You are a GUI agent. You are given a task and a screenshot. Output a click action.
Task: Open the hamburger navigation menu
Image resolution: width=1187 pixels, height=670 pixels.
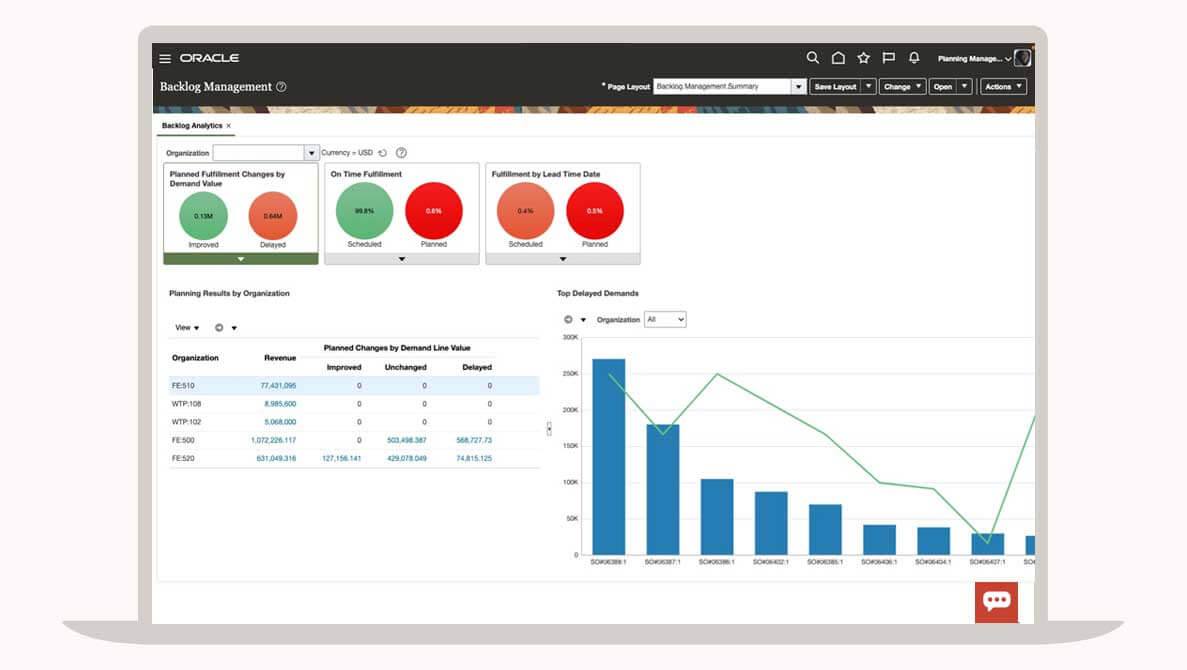tap(165, 59)
